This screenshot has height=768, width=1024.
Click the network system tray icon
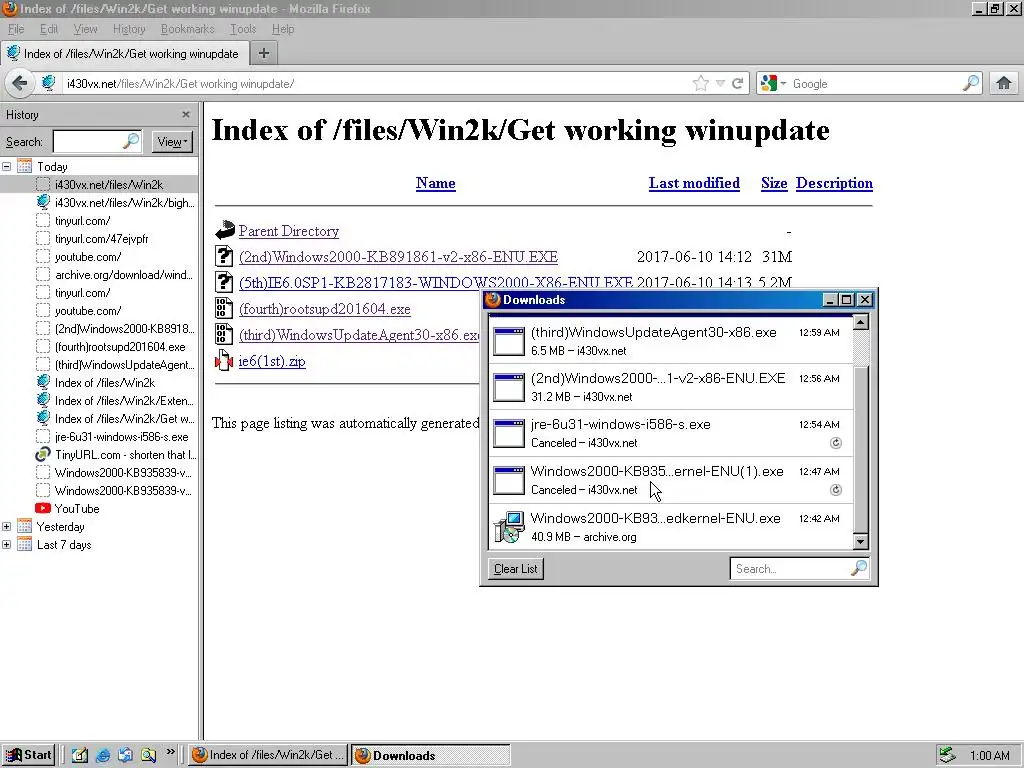[x=947, y=756]
